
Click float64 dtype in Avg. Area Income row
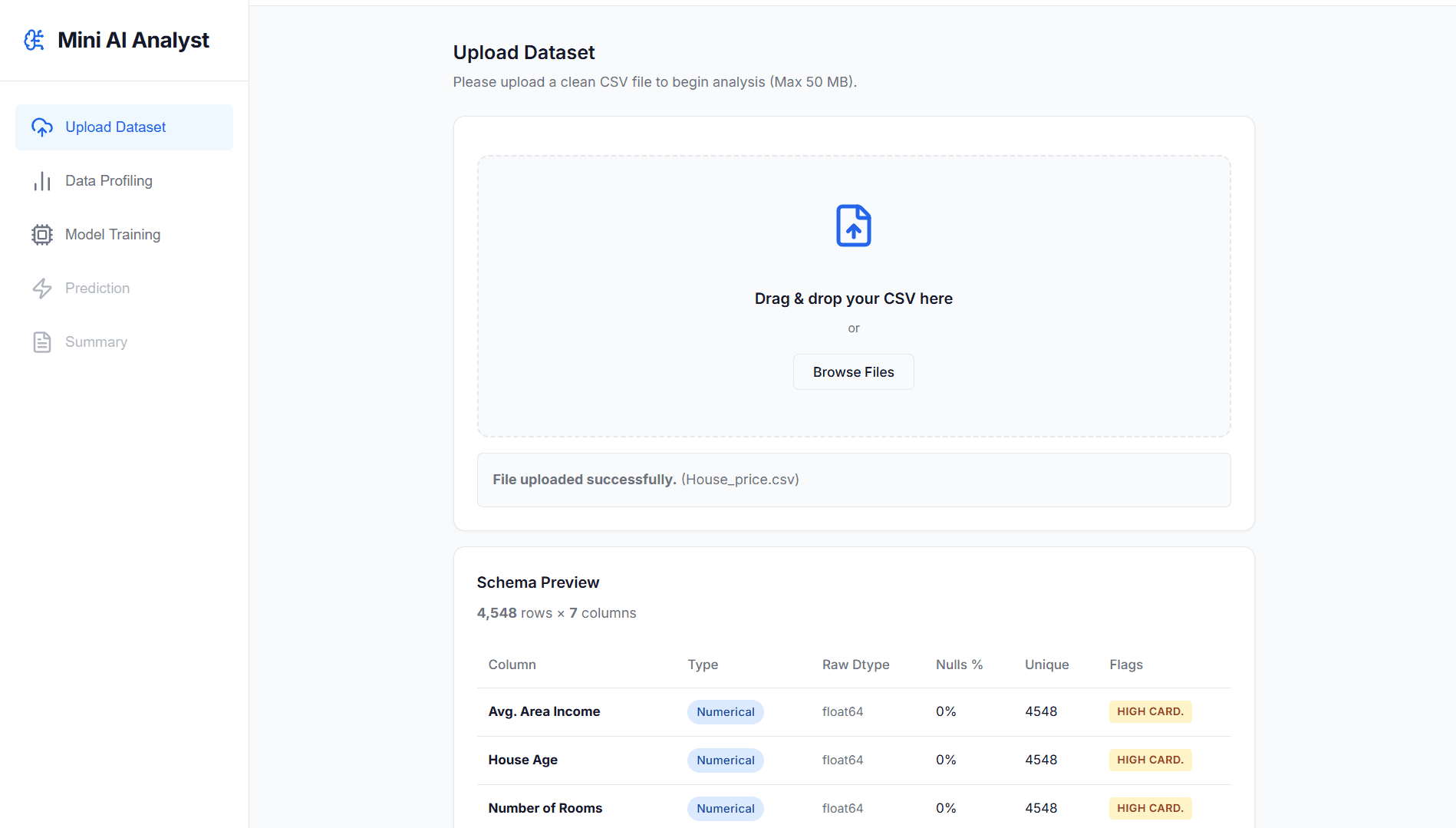point(843,711)
